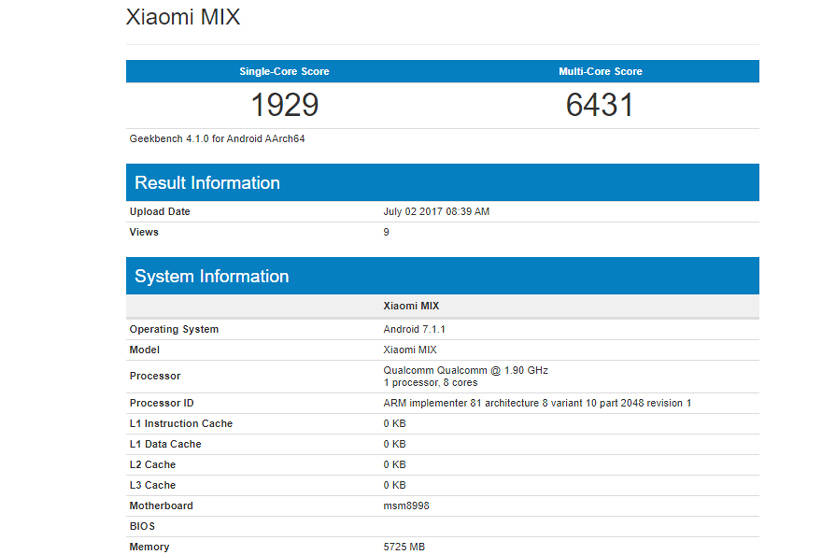Click the 0 KB value for L2 Cache
The width and height of the screenshot is (840, 560).
(395, 465)
